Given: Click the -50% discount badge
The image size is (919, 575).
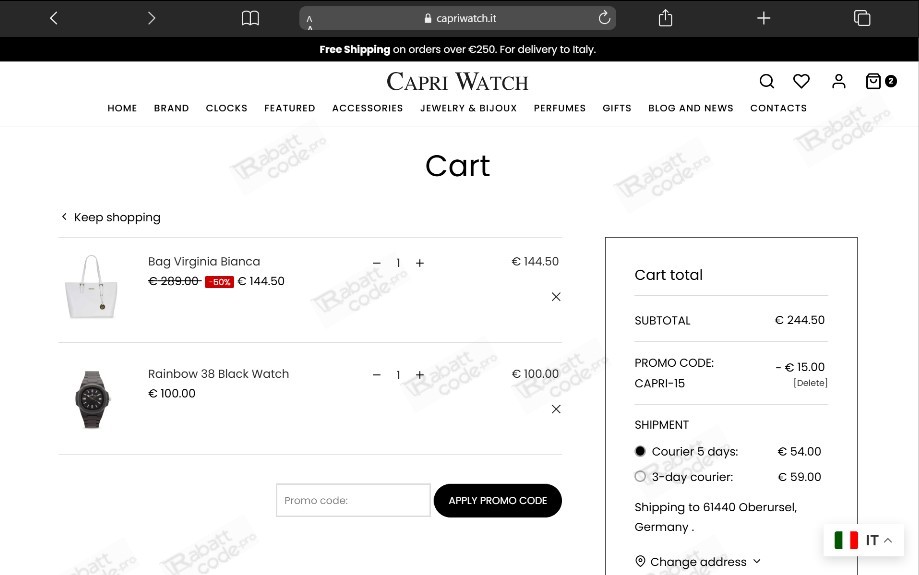Looking at the screenshot, I should tap(219, 282).
